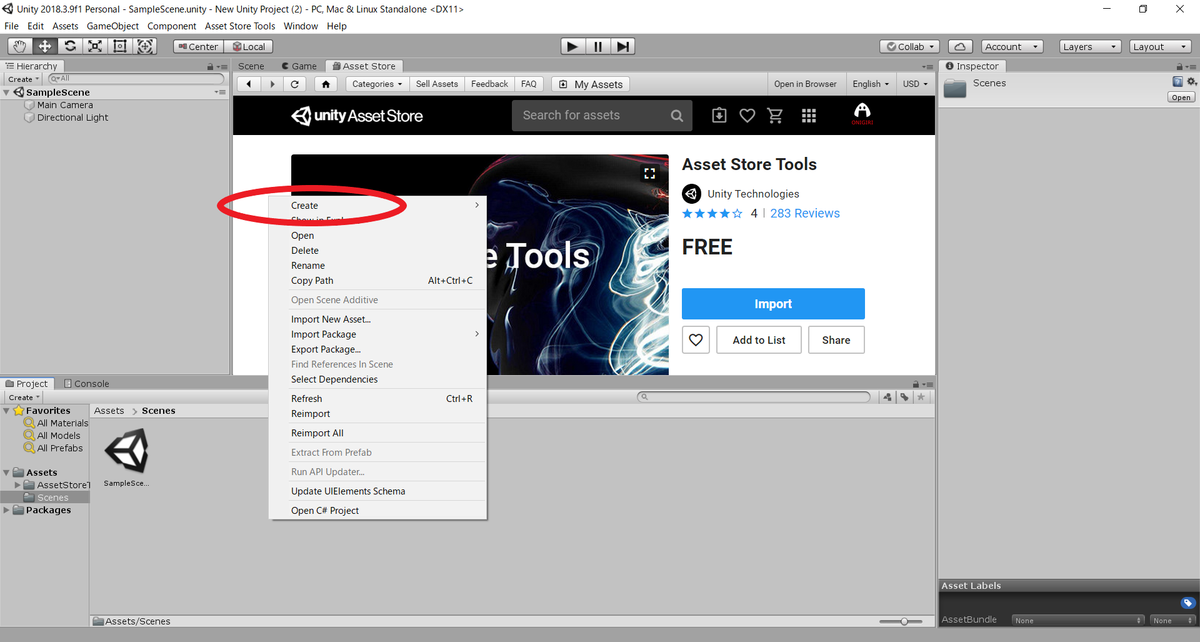Toggle pivot mode Center button
Screen dimensions: 1200x642
(x=197, y=46)
